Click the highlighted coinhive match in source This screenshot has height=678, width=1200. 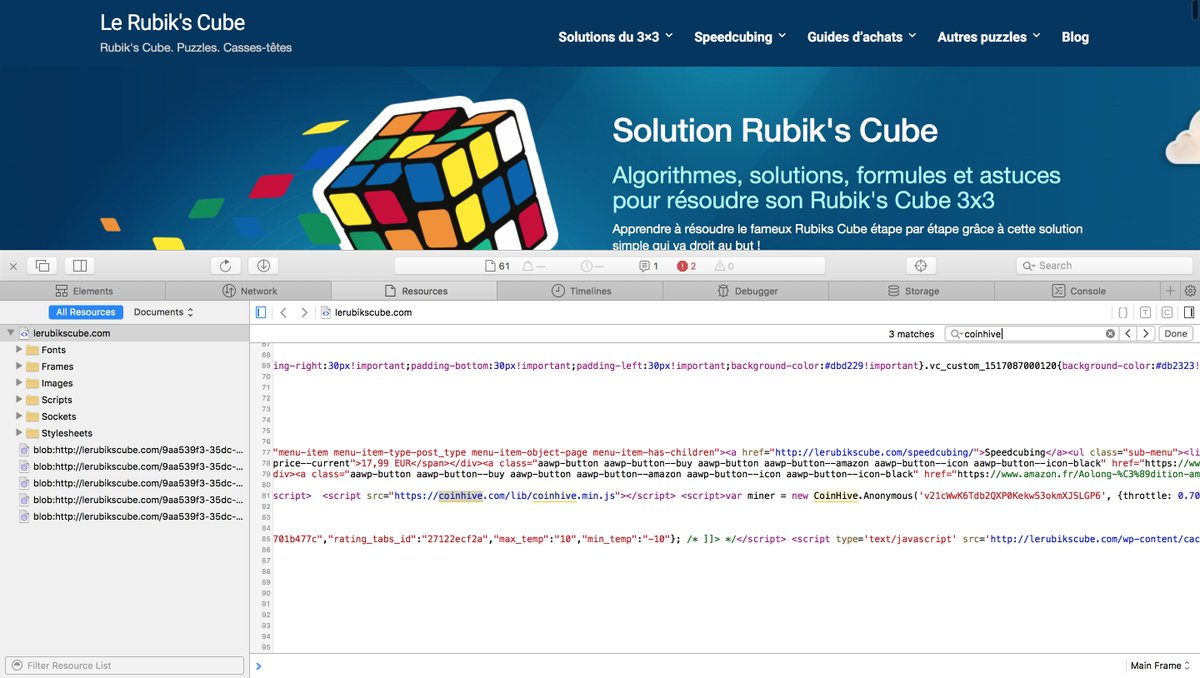point(460,494)
